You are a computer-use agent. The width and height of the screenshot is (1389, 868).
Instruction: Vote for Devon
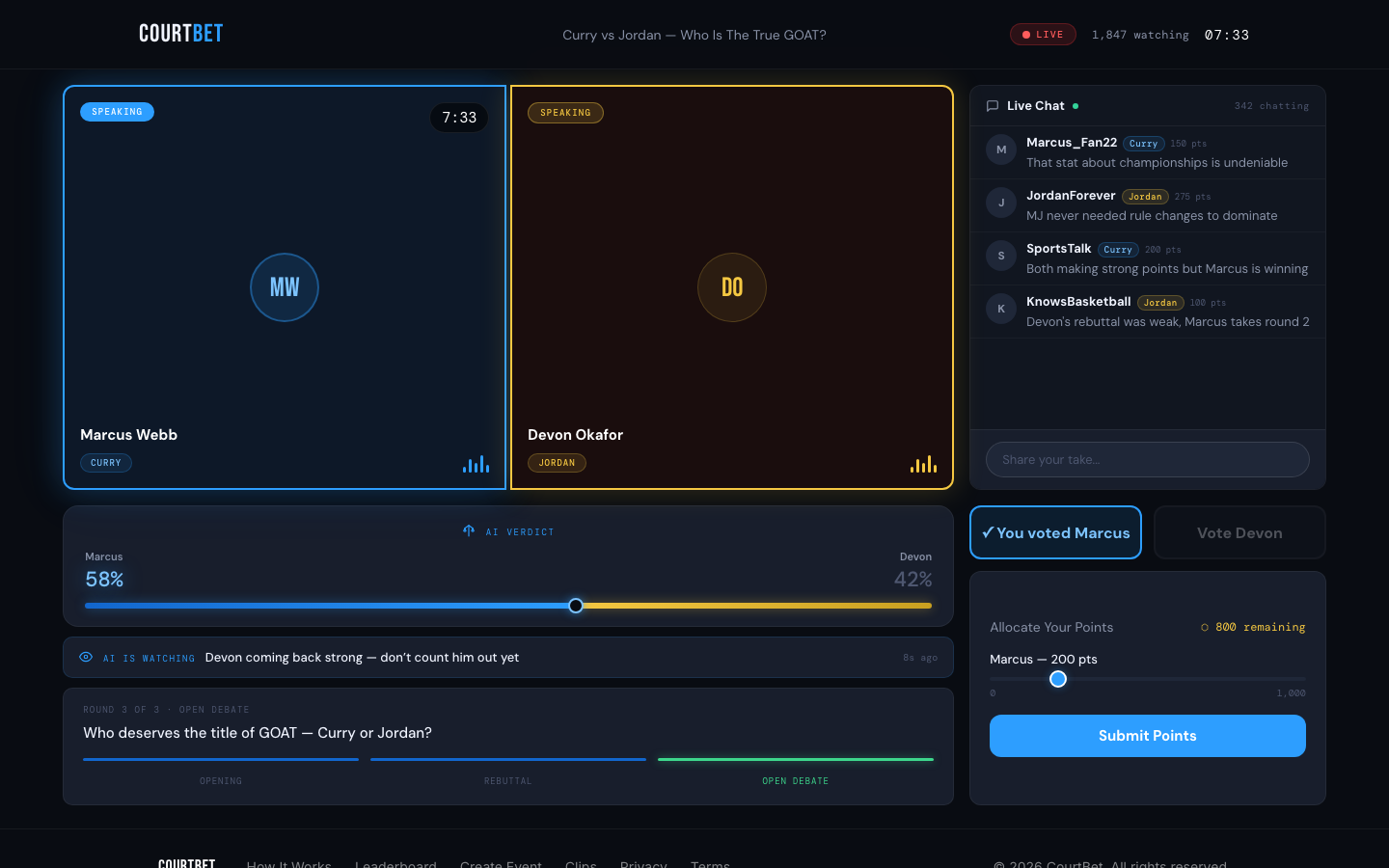1239,532
